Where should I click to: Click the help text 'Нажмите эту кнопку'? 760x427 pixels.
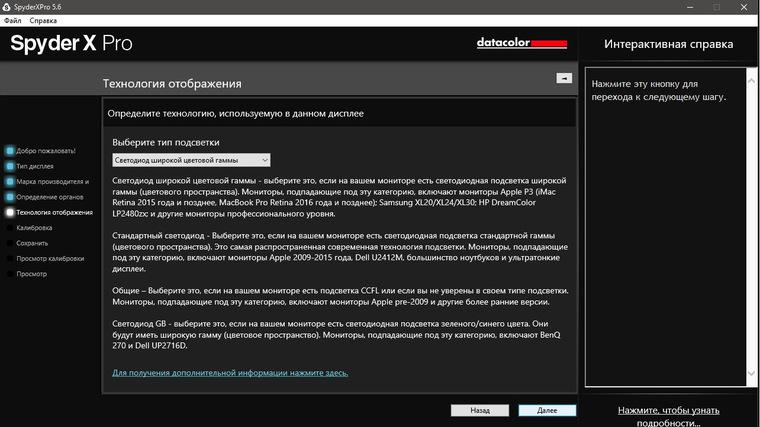coord(659,90)
